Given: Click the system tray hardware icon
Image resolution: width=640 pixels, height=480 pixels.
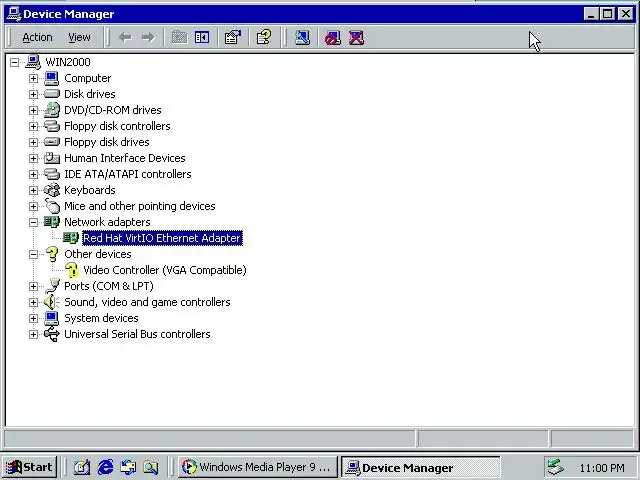Looking at the screenshot, I should 556,467.
